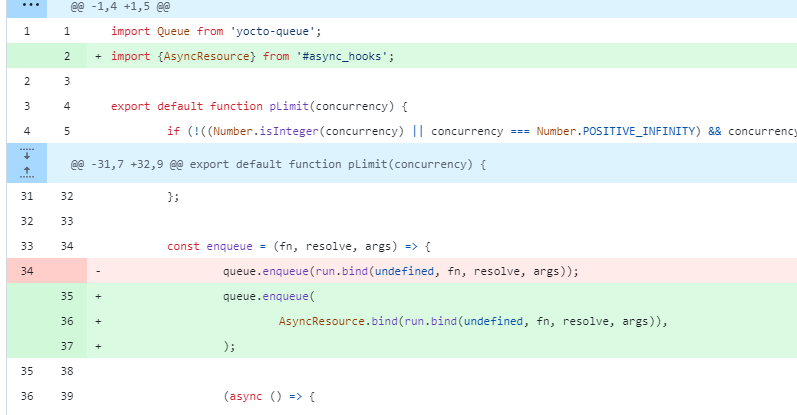The image size is (797, 415).
Task: Click the '#async_hooks' import string
Action: (343, 56)
